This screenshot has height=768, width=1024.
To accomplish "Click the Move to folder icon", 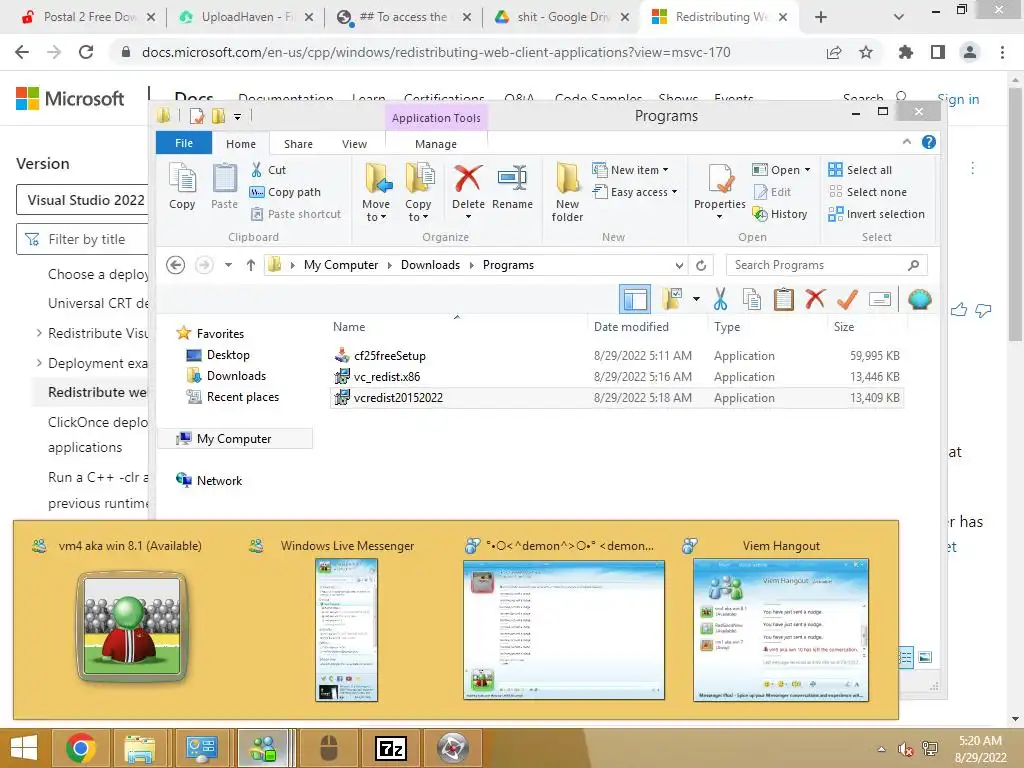I will (x=377, y=179).
